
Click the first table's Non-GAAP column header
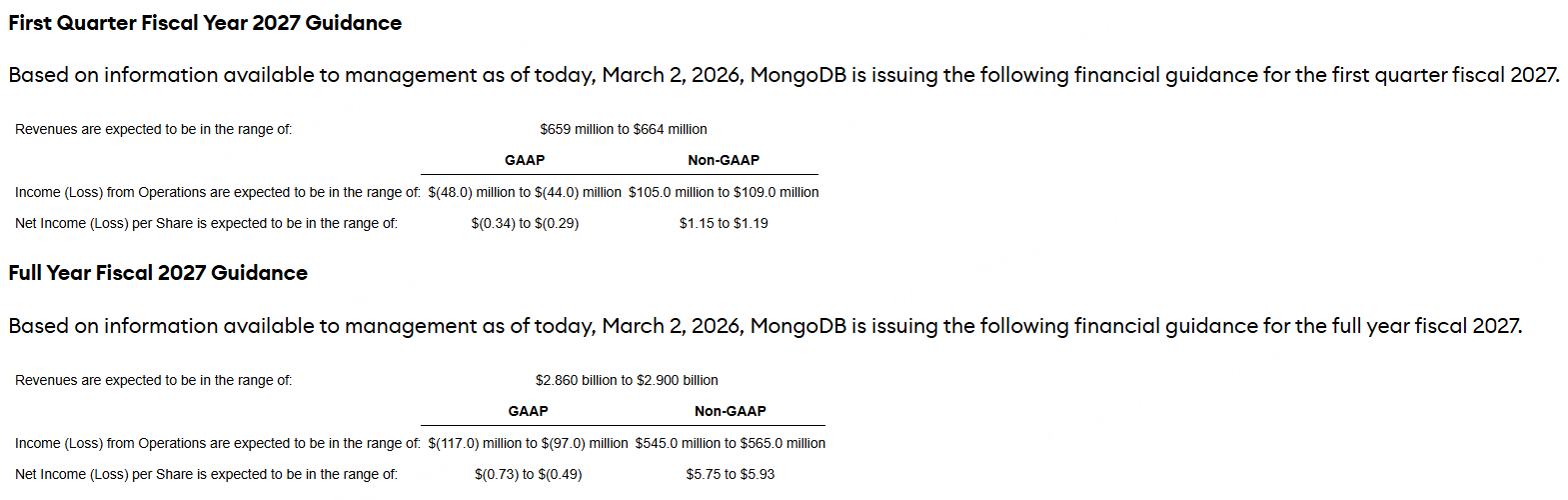tap(724, 160)
